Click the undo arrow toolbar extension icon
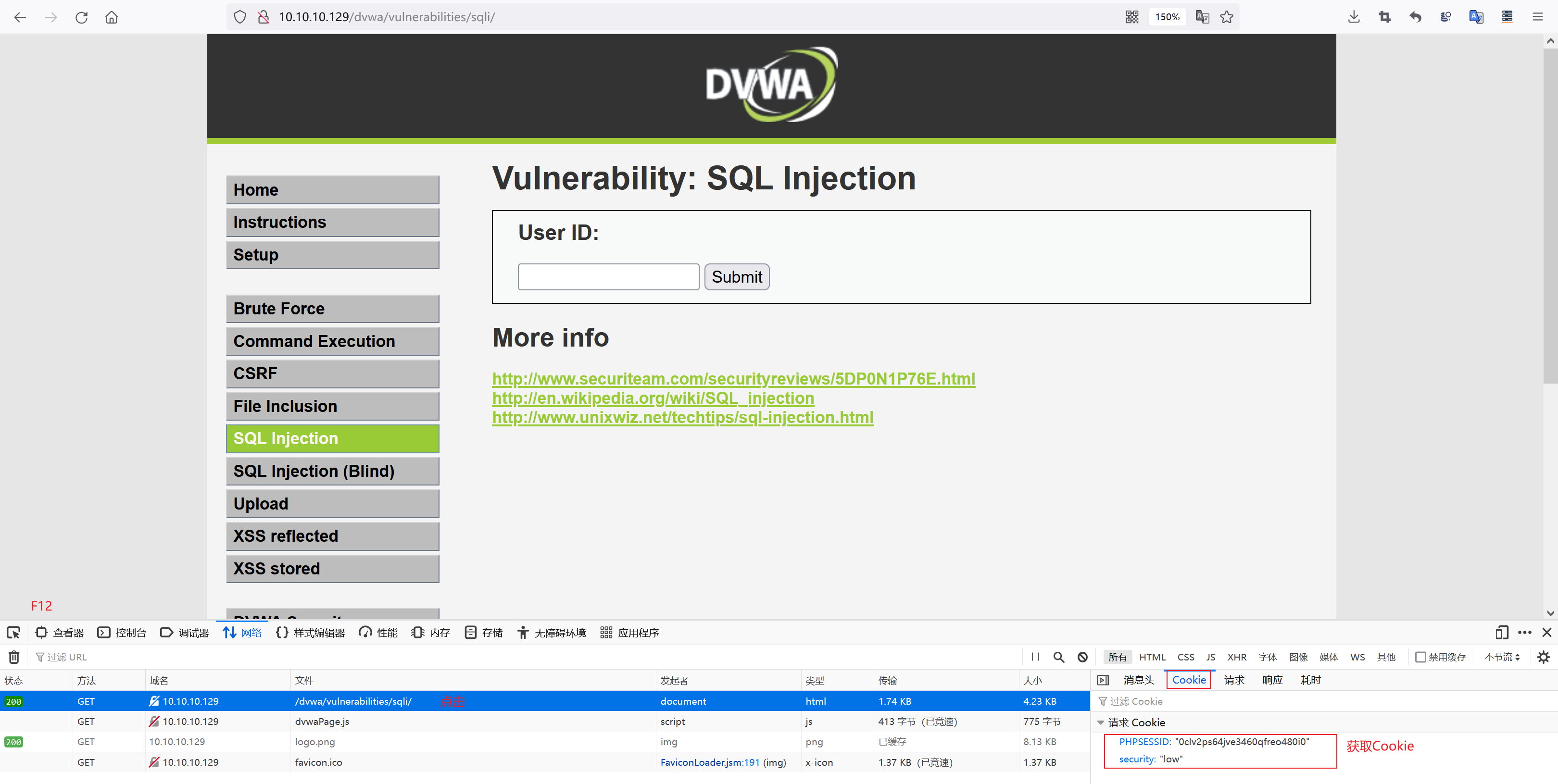 [1415, 17]
